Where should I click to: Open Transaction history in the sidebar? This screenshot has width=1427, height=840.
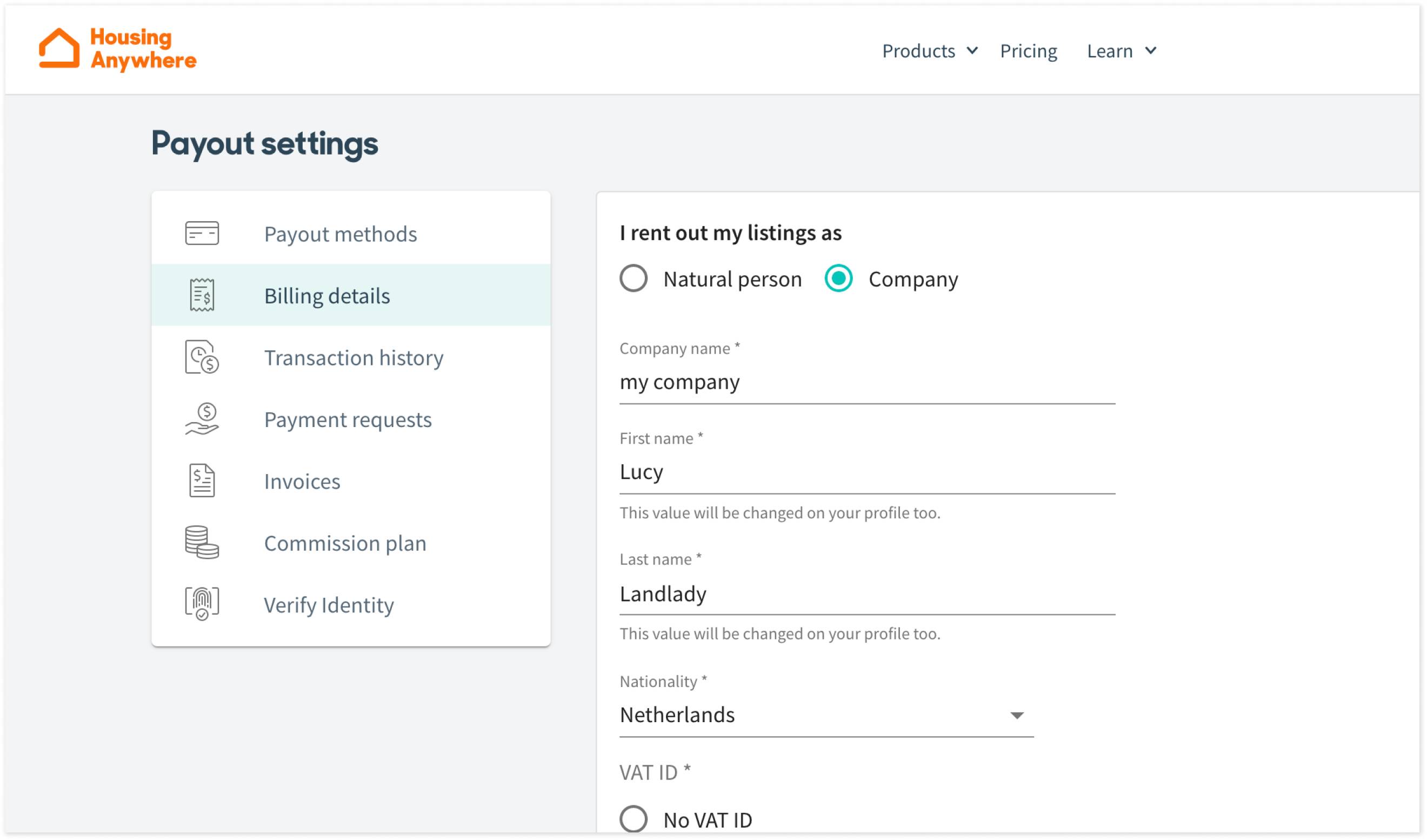[x=354, y=358]
